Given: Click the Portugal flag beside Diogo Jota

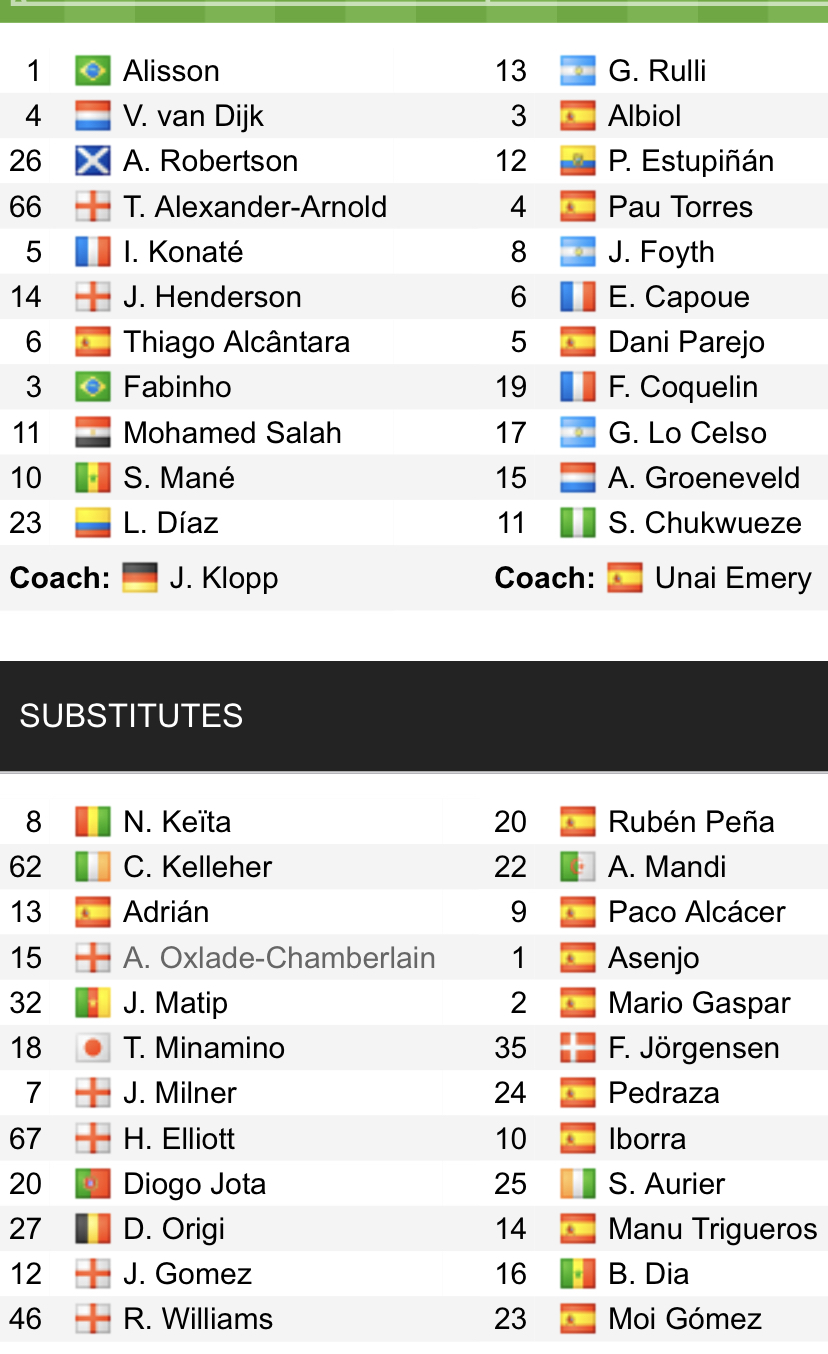Looking at the screenshot, I should click(x=92, y=1184).
